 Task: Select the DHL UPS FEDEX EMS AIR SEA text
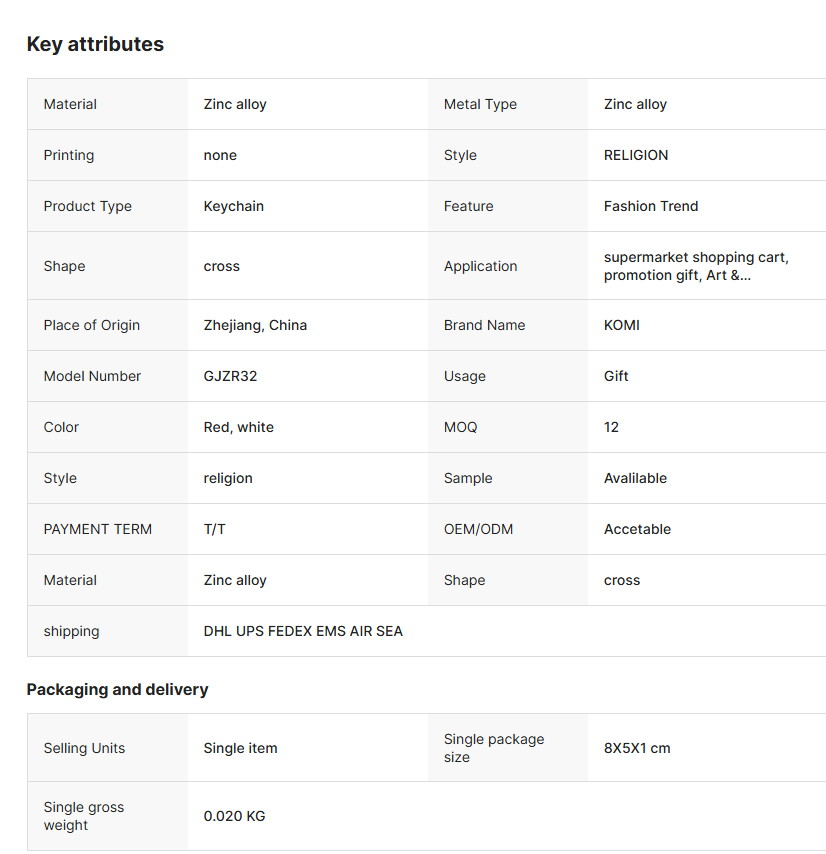[303, 631]
